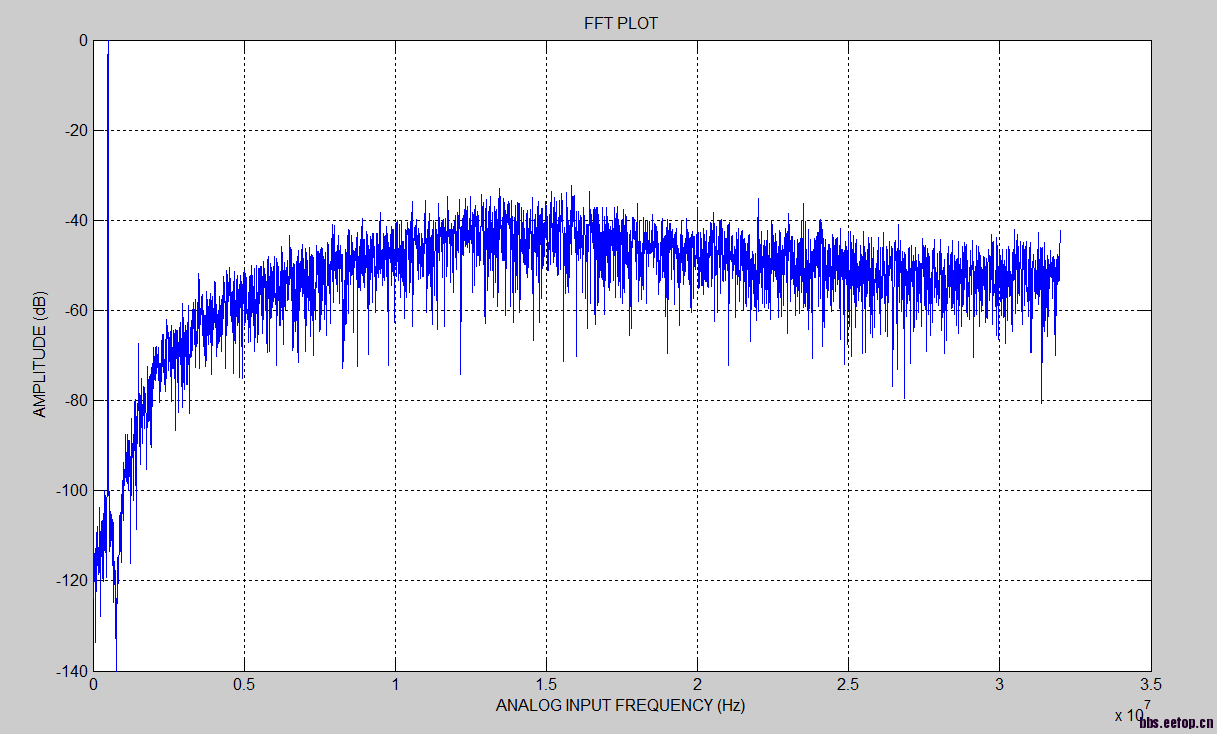1217x734 pixels.
Task: Click the y-axis tick label -120
Action: (x=73, y=580)
